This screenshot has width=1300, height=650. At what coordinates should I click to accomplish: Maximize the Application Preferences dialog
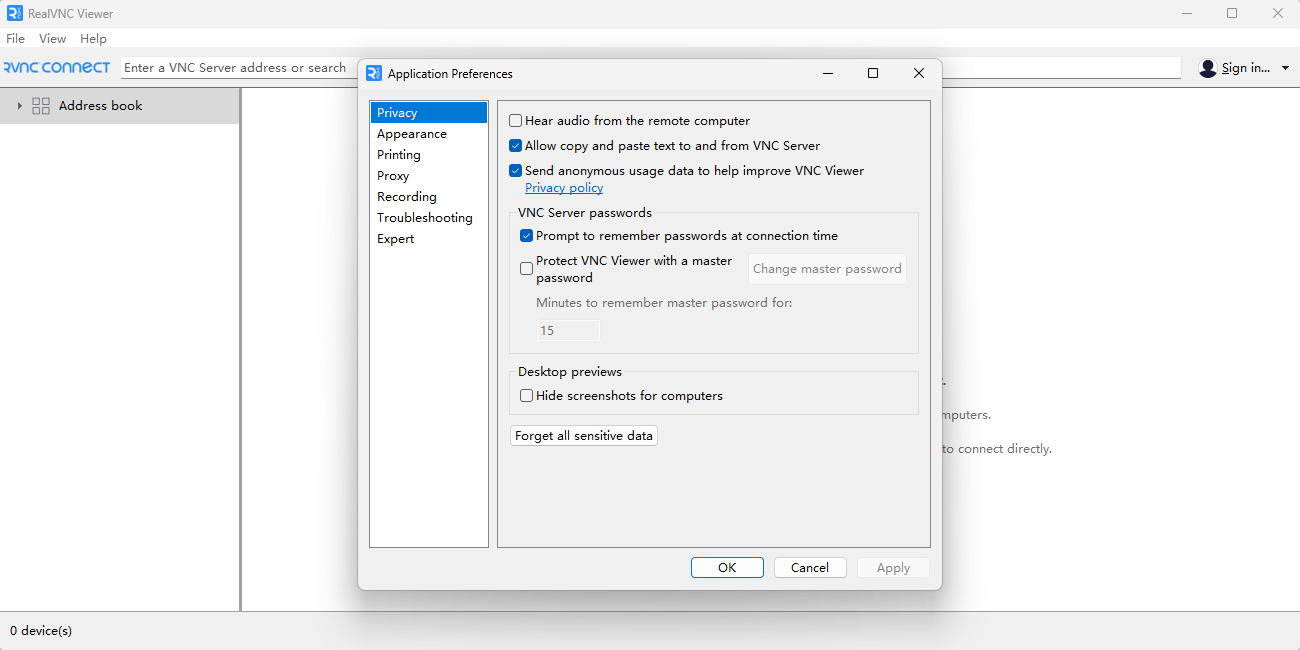tap(872, 73)
